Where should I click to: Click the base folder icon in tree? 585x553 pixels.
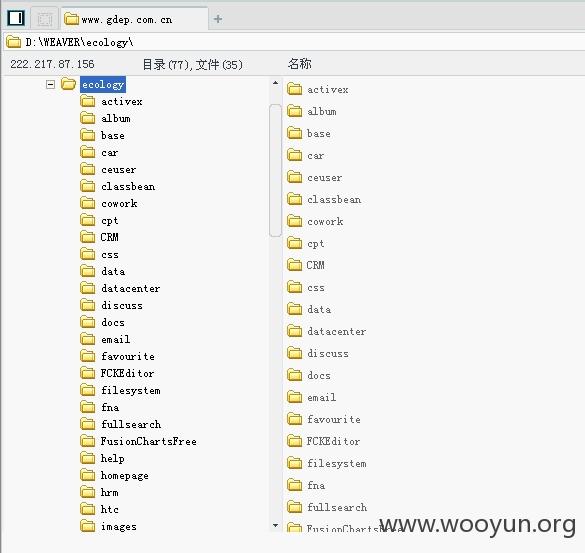tap(88, 135)
